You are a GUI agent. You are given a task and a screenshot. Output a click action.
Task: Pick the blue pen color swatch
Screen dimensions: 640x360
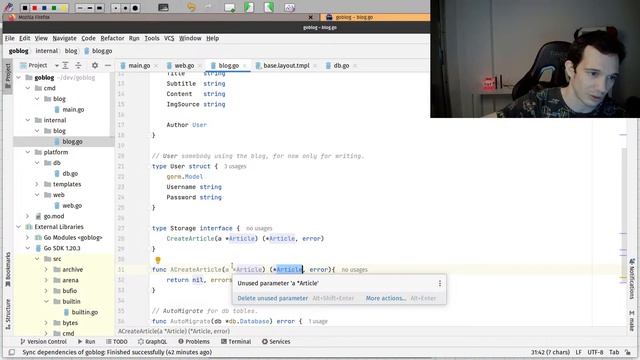[44, 7]
